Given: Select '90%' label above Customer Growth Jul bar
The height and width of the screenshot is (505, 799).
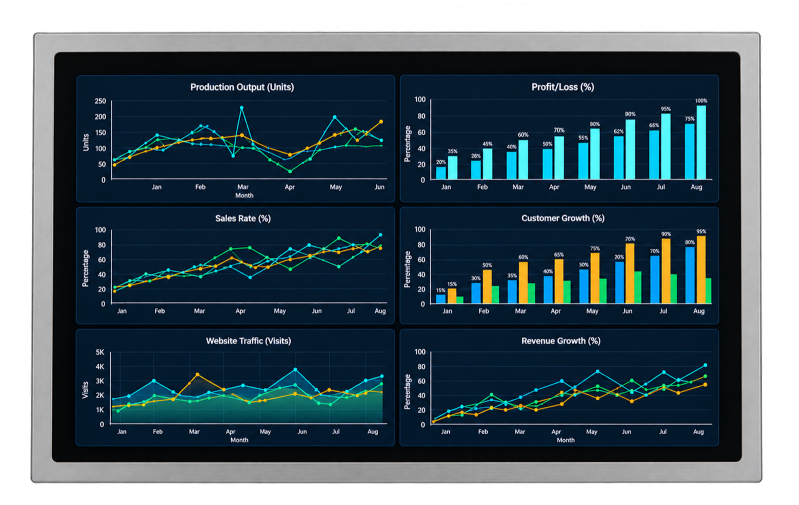Looking at the screenshot, I should [666, 234].
